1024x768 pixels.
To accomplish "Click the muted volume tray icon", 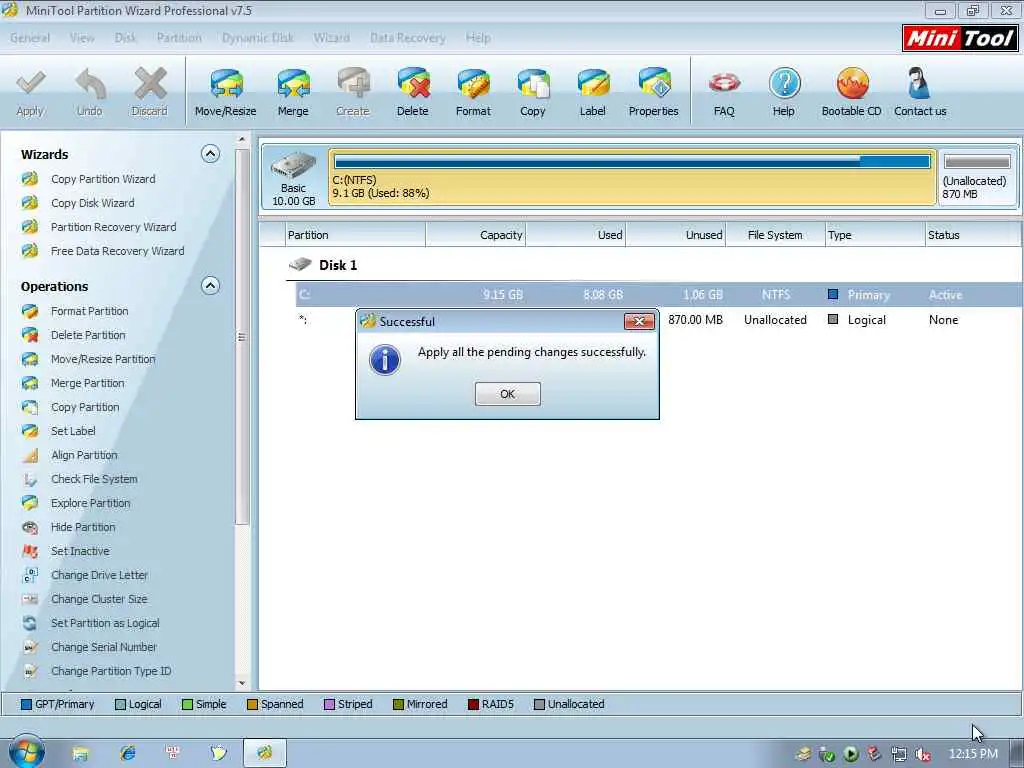I will pyautogui.click(x=922, y=754).
